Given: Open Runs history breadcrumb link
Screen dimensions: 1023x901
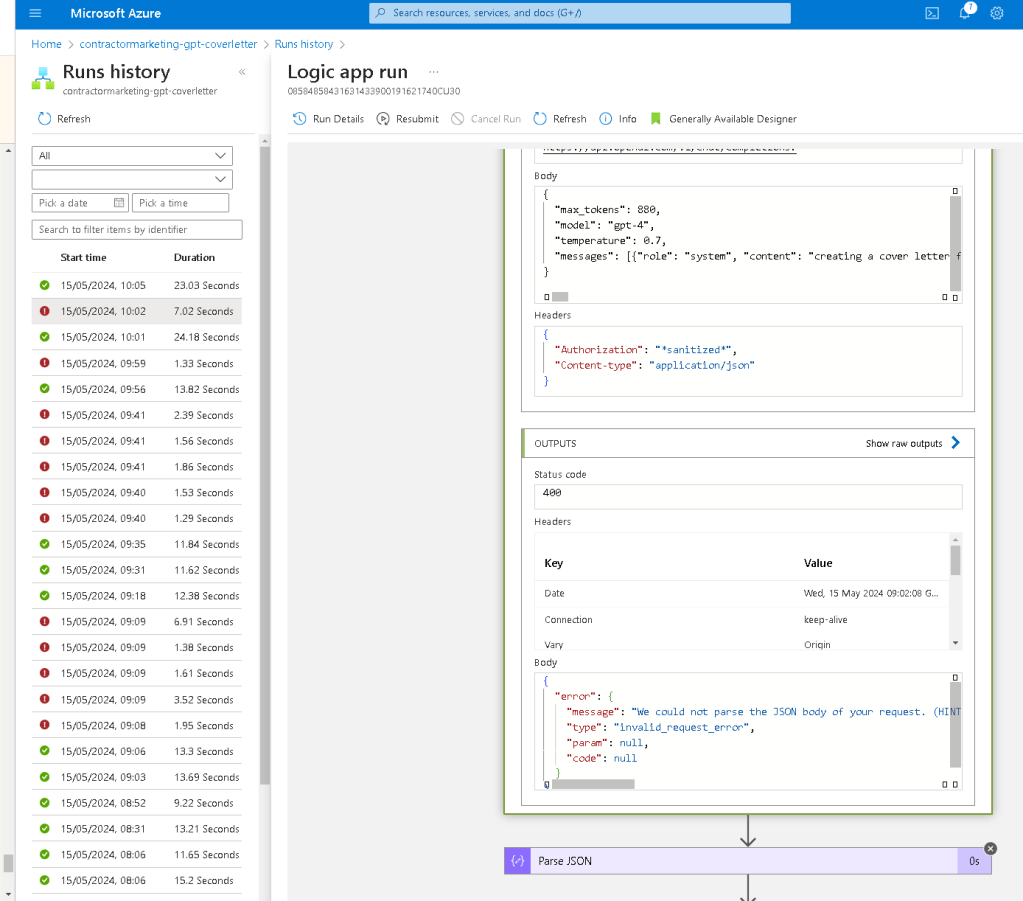Looking at the screenshot, I should tap(303, 44).
